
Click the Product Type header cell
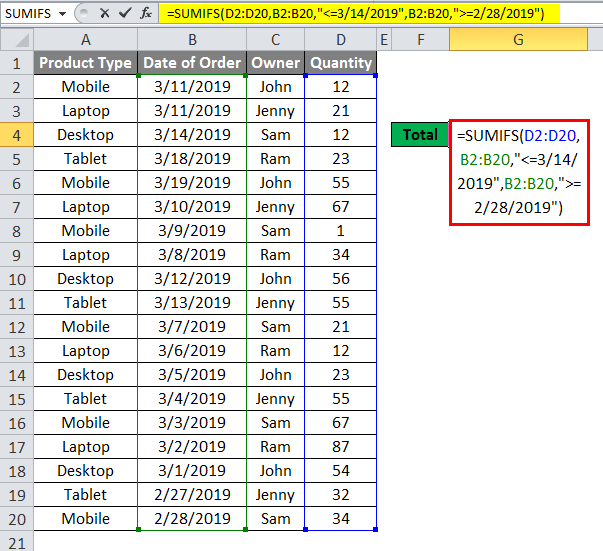click(x=86, y=63)
